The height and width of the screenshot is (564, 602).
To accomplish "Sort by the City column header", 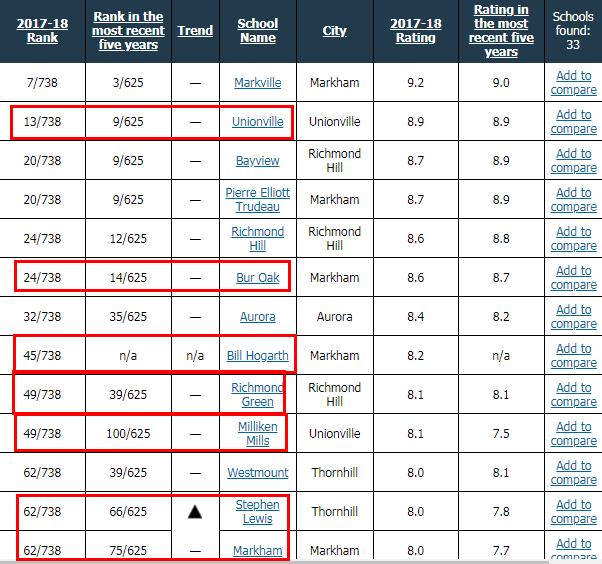I will (x=335, y=30).
